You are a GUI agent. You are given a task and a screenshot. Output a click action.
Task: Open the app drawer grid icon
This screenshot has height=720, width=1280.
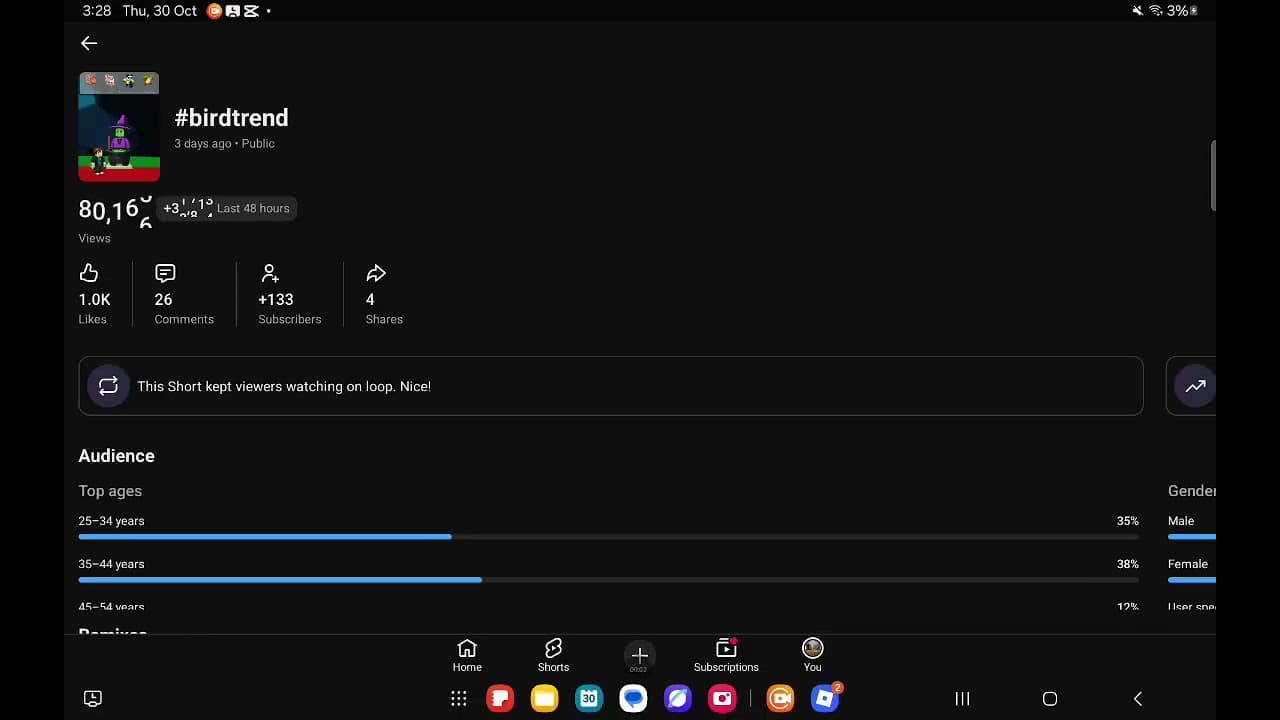[x=458, y=699]
